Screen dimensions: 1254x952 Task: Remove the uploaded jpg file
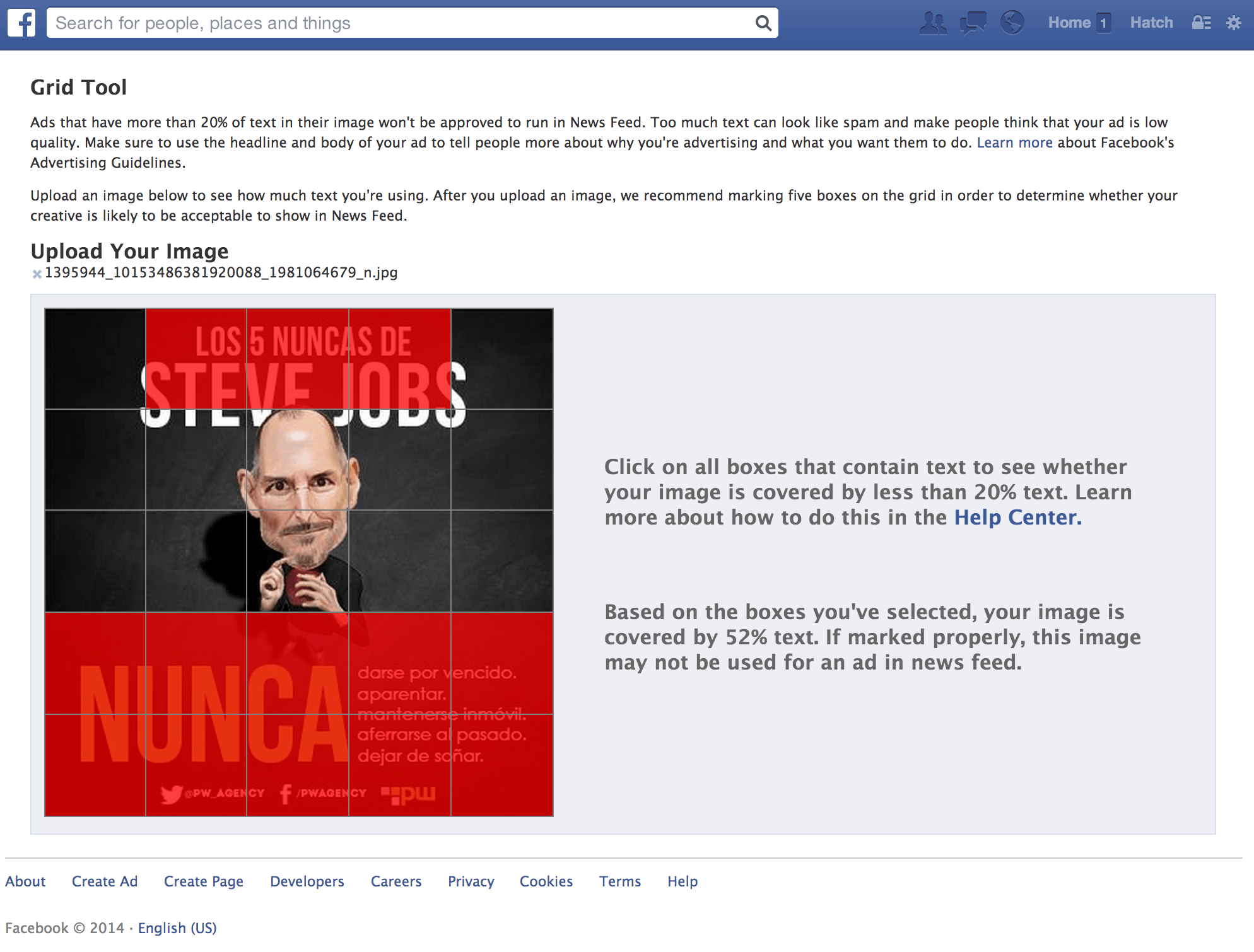(37, 274)
